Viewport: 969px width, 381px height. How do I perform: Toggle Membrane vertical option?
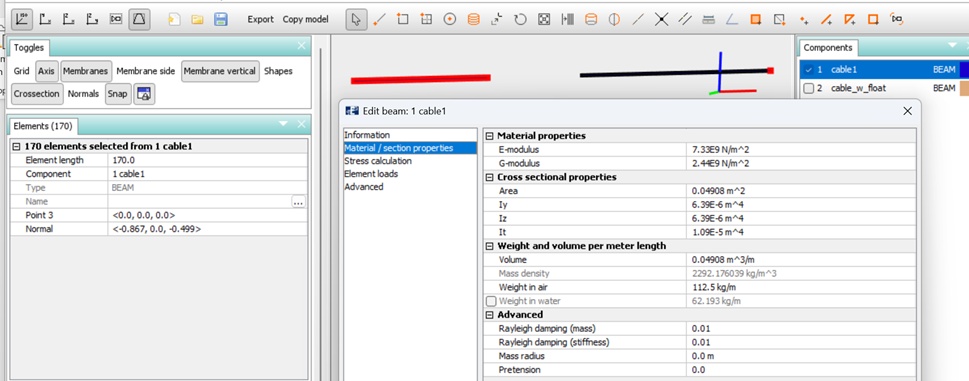point(220,71)
